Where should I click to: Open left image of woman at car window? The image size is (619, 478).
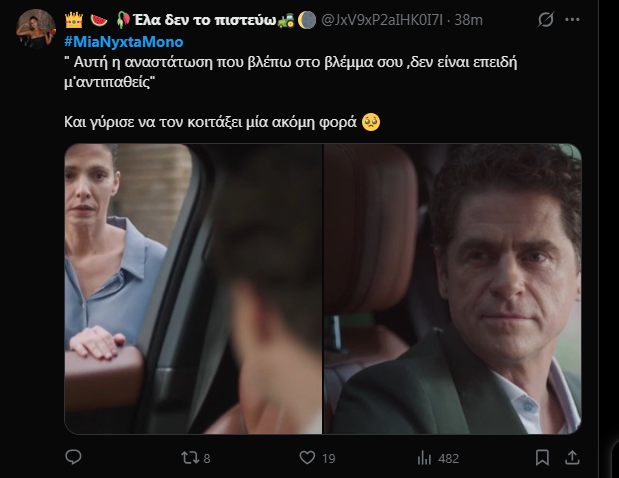(x=193, y=288)
